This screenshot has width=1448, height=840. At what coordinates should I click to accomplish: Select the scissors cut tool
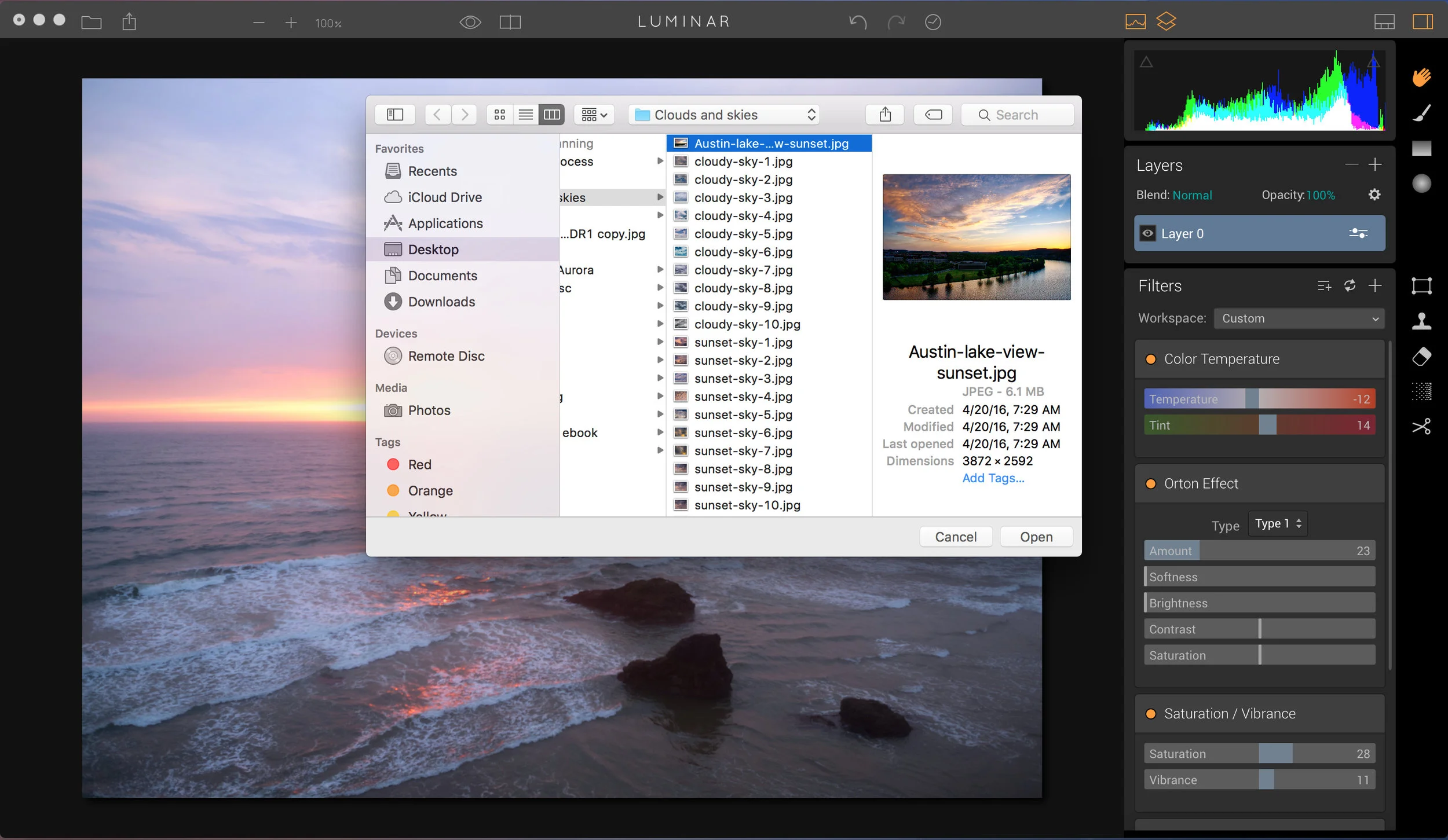[1421, 427]
